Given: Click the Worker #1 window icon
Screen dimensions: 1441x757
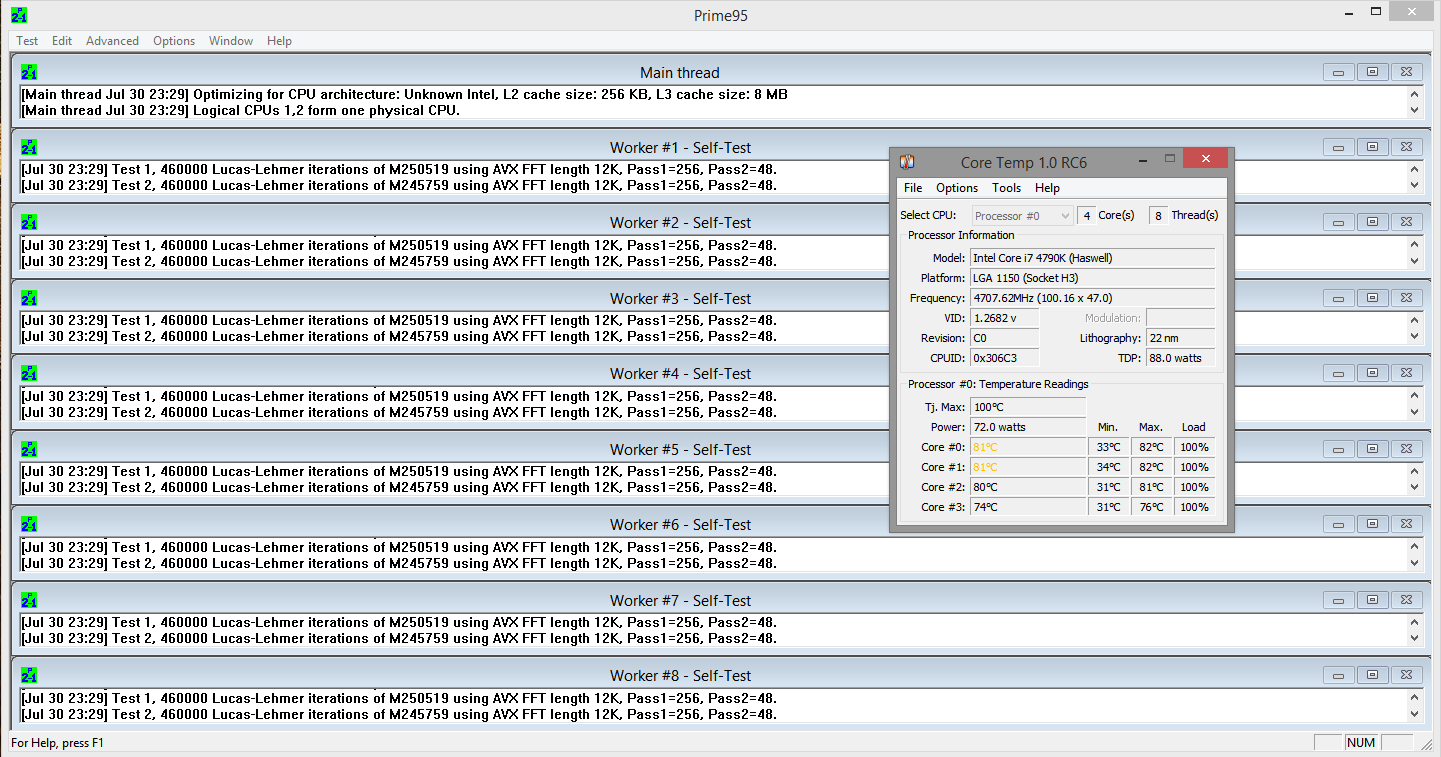Looking at the screenshot, I should pos(29,147).
